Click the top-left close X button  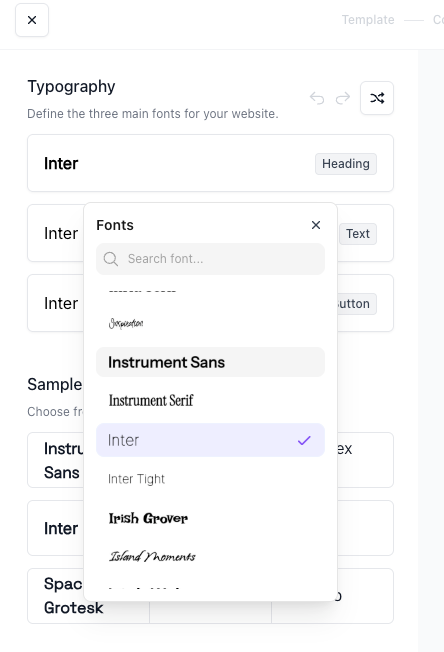(32, 20)
